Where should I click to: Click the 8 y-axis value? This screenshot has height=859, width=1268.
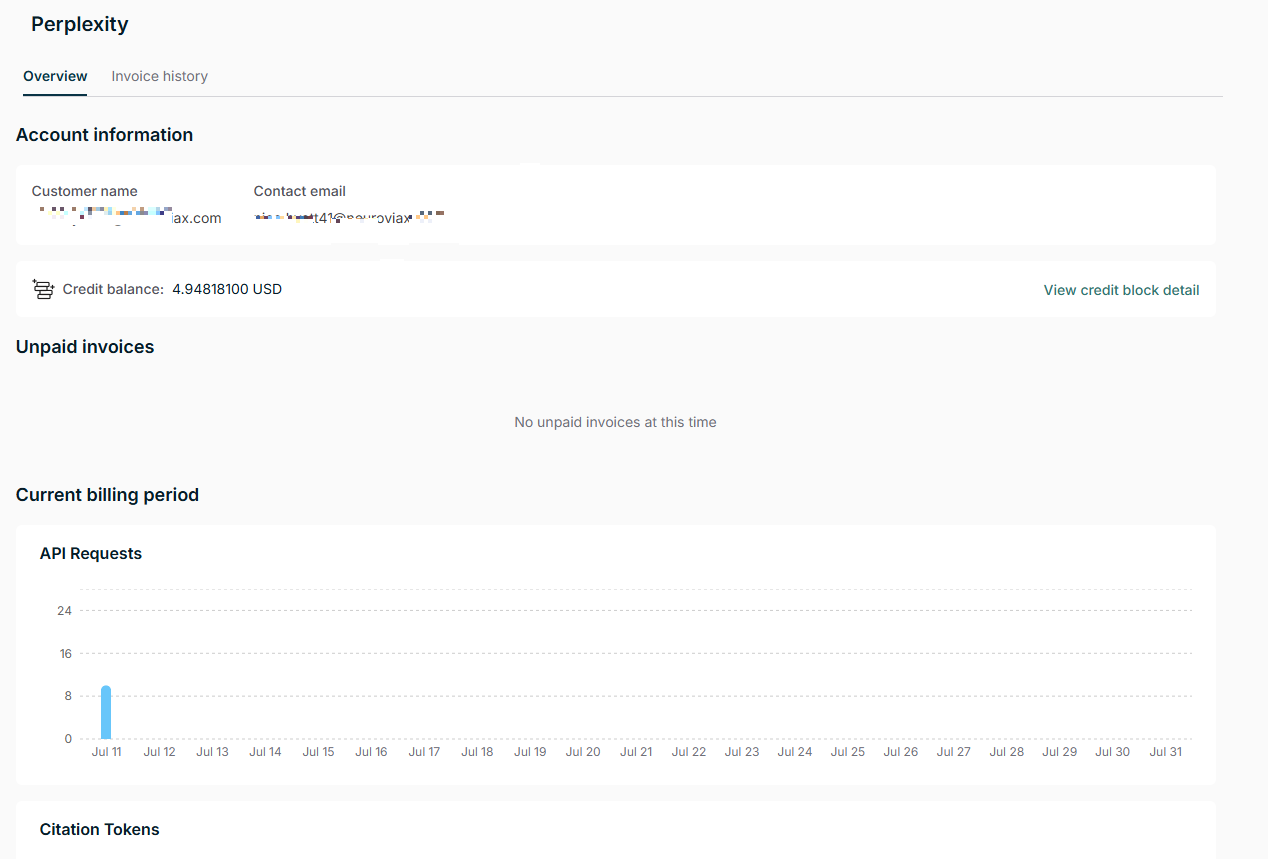[69, 696]
